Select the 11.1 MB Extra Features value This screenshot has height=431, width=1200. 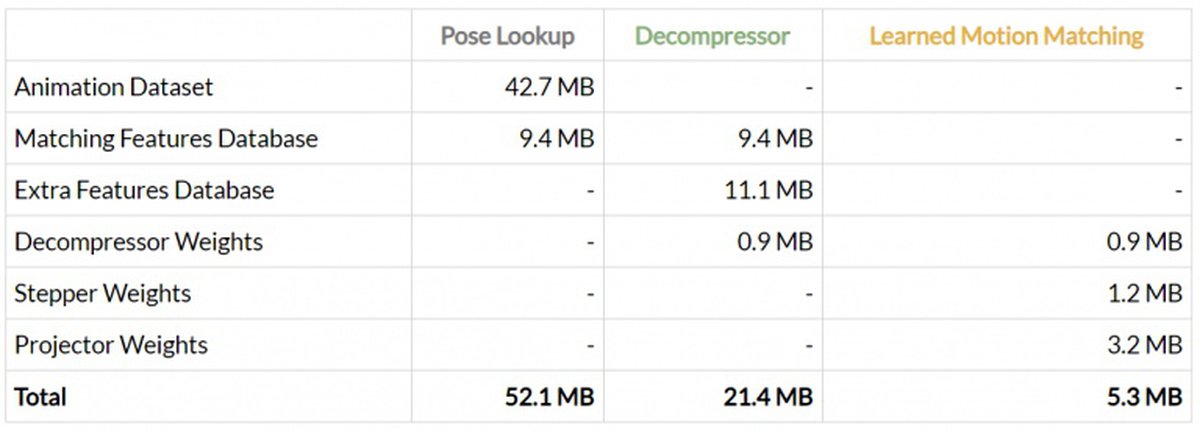pyautogui.click(x=770, y=190)
